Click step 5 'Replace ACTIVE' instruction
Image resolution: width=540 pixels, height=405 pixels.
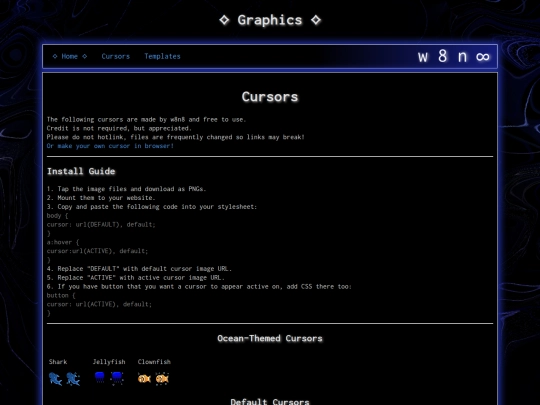(x=136, y=278)
